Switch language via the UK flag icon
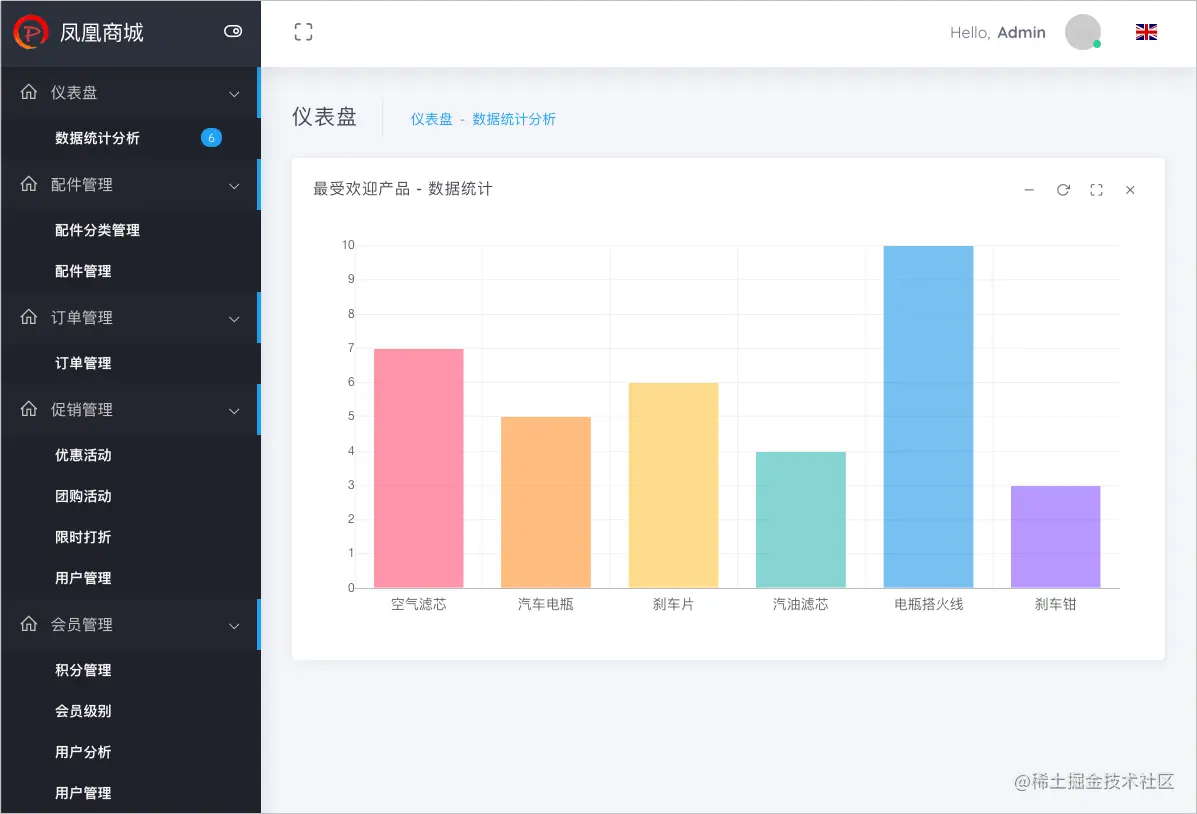 pyautogui.click(x=1146, y=32)
